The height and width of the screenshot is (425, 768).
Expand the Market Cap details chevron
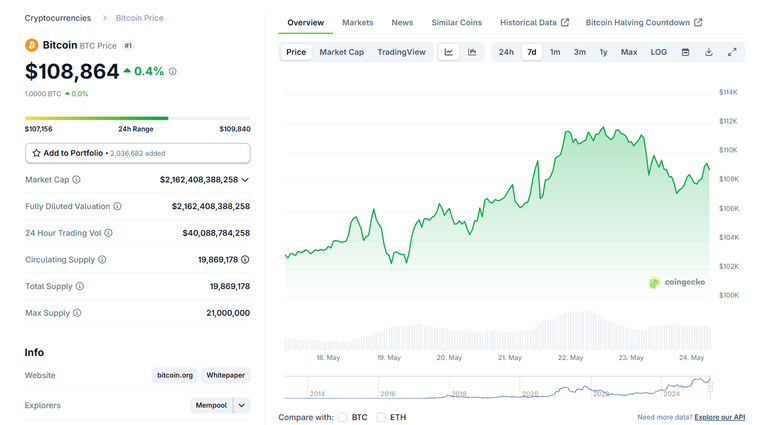pos(245,180)
